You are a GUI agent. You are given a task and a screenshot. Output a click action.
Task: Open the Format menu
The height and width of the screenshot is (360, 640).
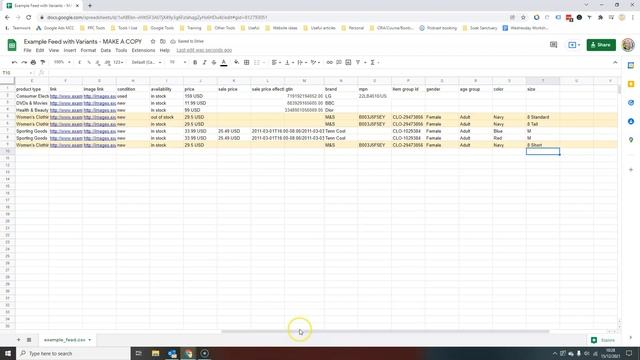(x=88, y=50)
